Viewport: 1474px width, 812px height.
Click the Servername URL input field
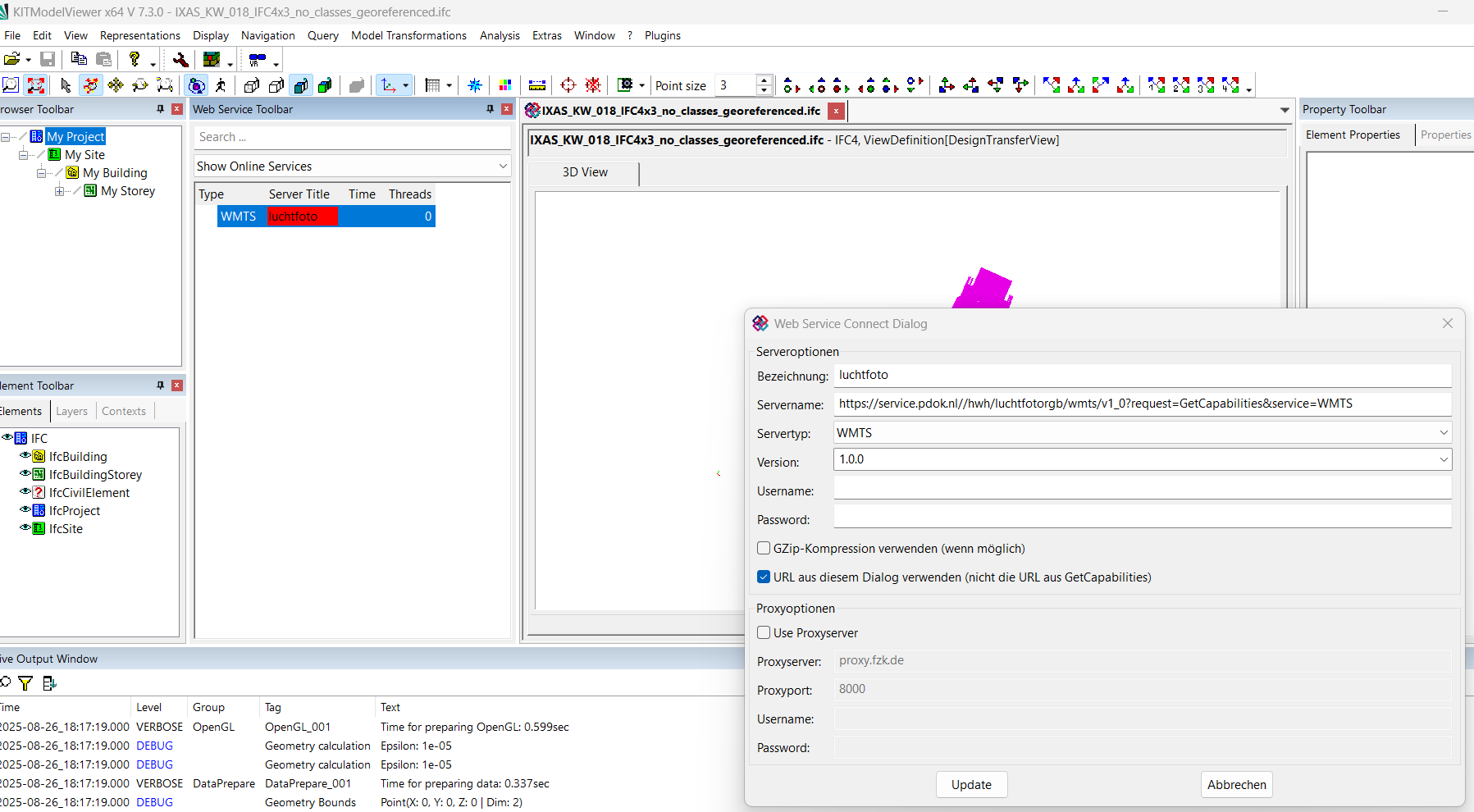[1142, 404]
